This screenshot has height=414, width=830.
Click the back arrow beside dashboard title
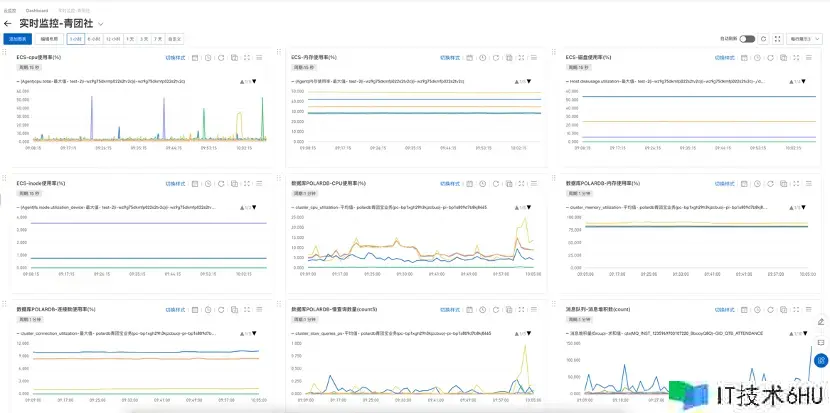[x=8, y=23]
